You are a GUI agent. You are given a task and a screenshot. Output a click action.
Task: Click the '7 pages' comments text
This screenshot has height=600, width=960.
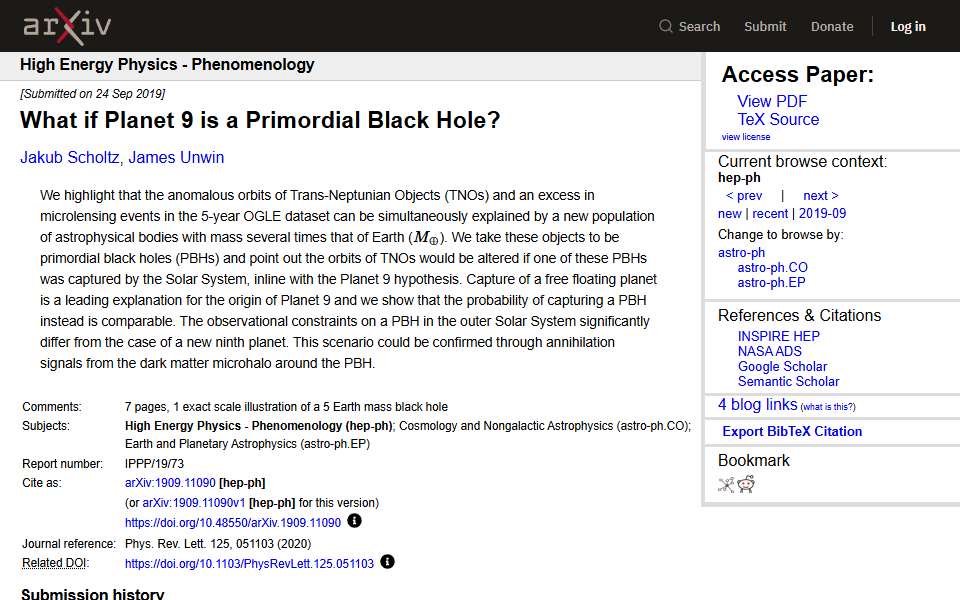286,407
